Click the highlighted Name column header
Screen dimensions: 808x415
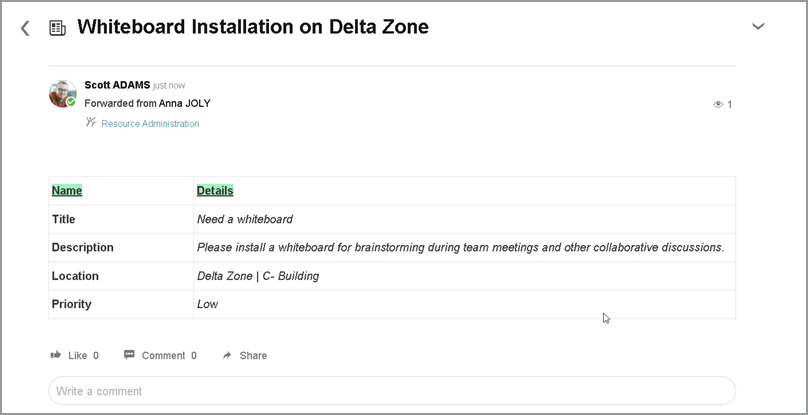[x=67, y=191]
